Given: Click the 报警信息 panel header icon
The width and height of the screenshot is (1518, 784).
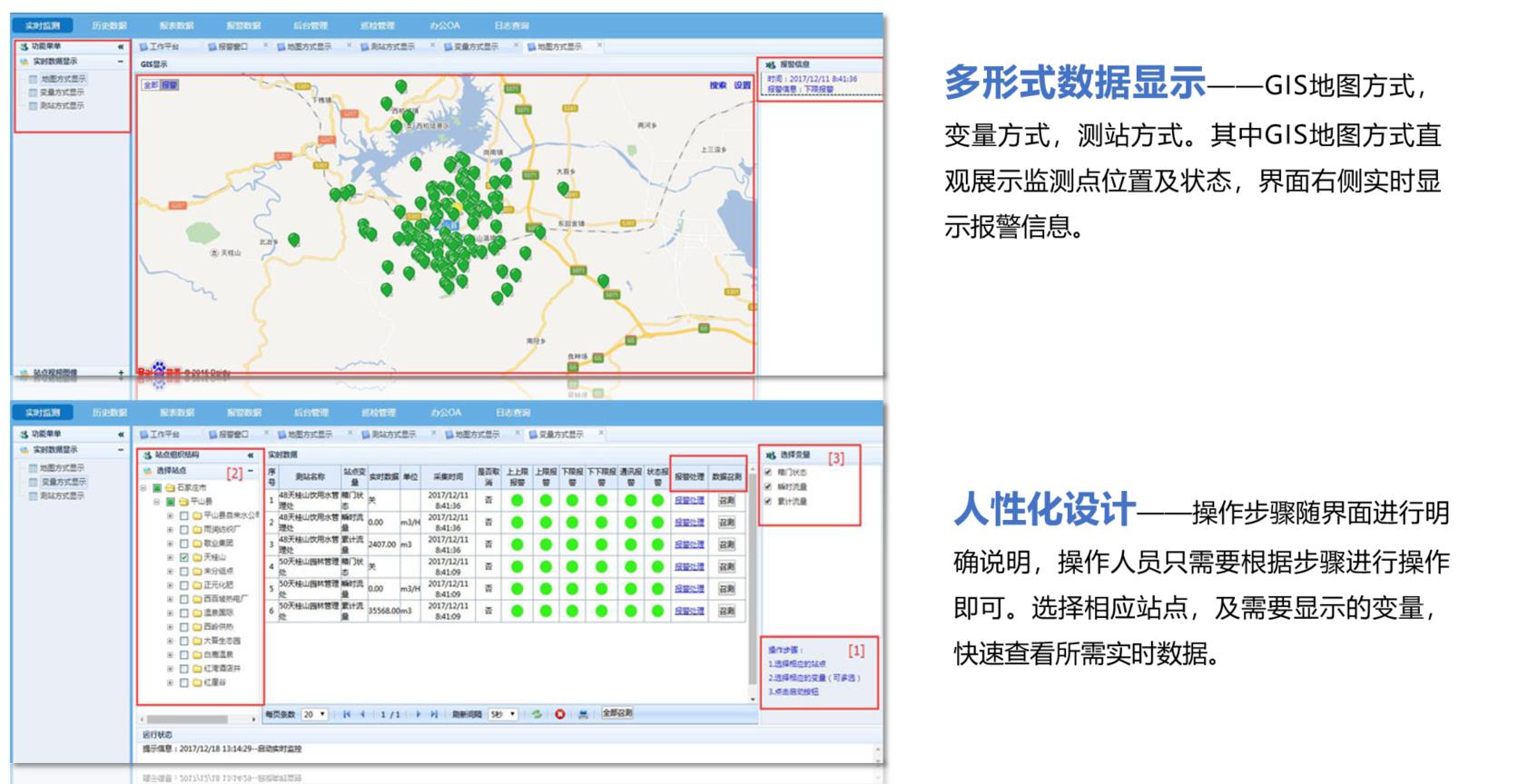Looking at the screenshot, I should 771,64.
